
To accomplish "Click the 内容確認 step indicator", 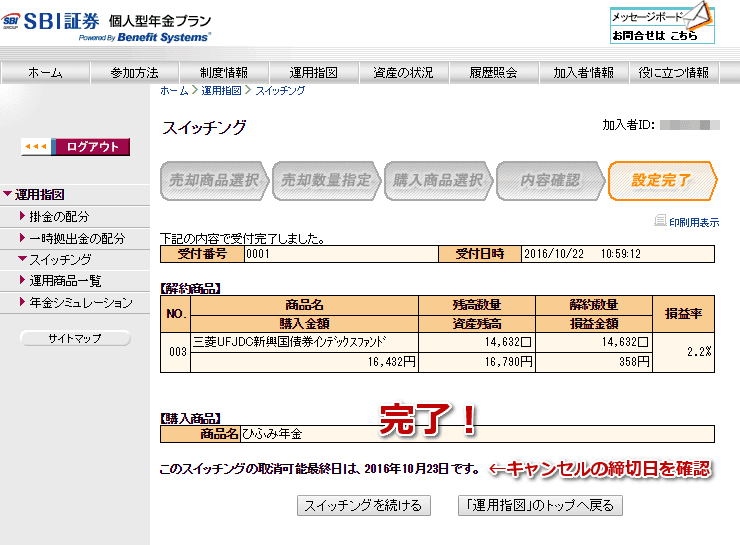I will [x=550, y=181].
